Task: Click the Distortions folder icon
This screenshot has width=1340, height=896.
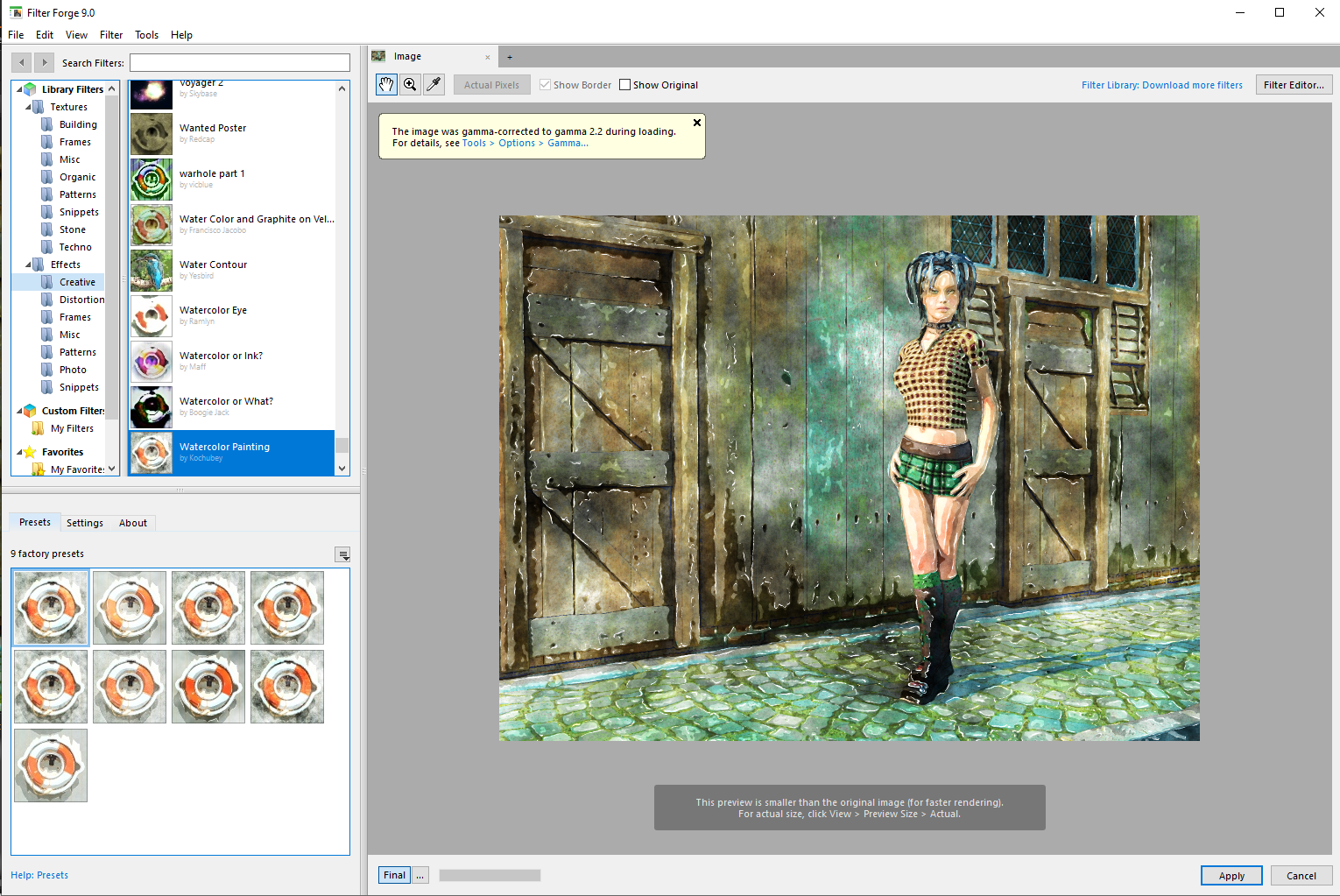Action: point(47,300)
